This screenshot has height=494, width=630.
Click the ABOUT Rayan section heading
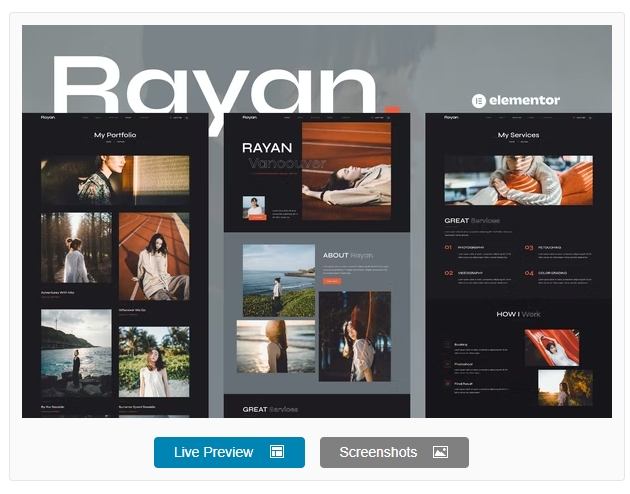(348, 255)
